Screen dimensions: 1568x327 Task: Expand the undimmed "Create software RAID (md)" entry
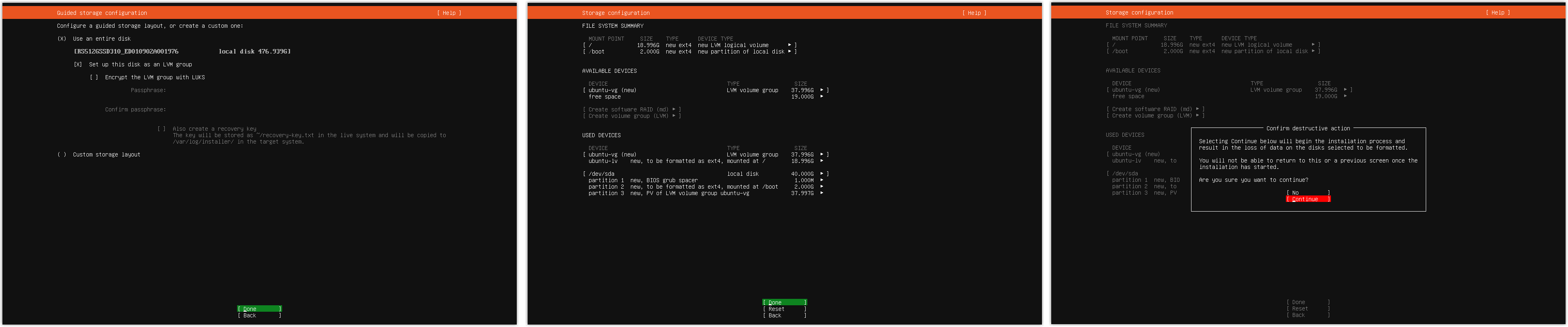click(631, 110)
